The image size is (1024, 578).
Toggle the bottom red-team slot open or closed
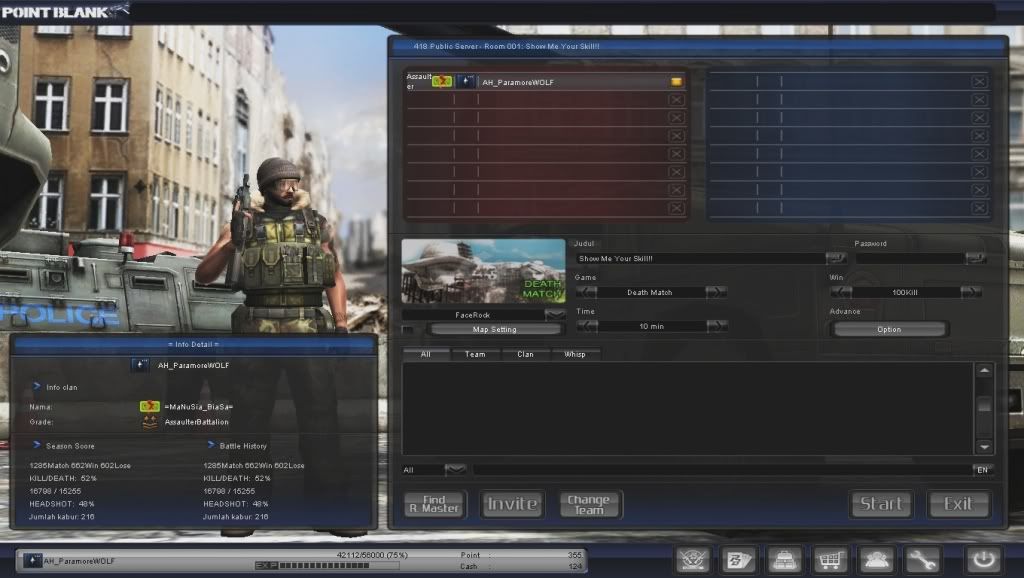point(676,208)
